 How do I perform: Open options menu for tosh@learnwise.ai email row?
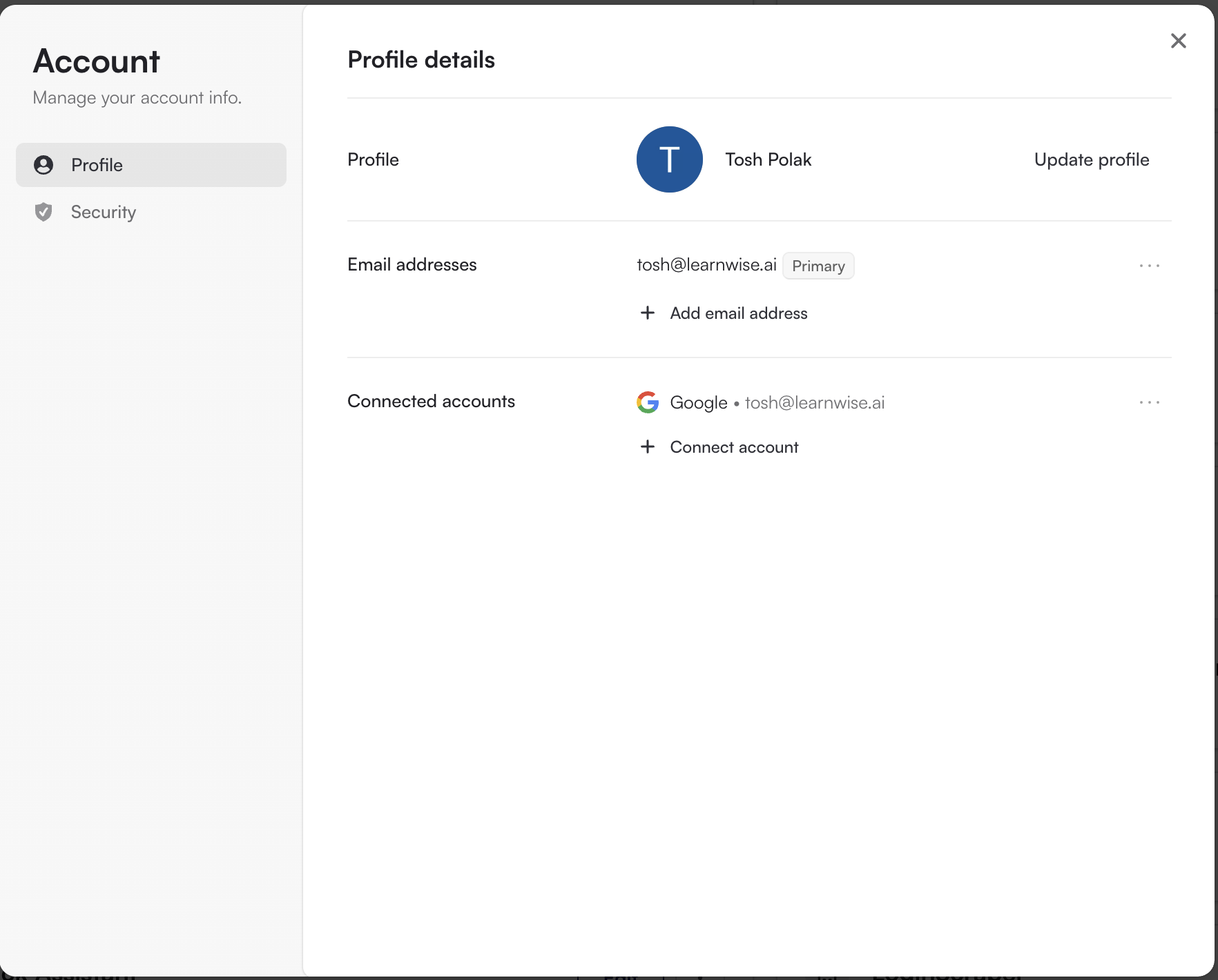coord(1149,266)
